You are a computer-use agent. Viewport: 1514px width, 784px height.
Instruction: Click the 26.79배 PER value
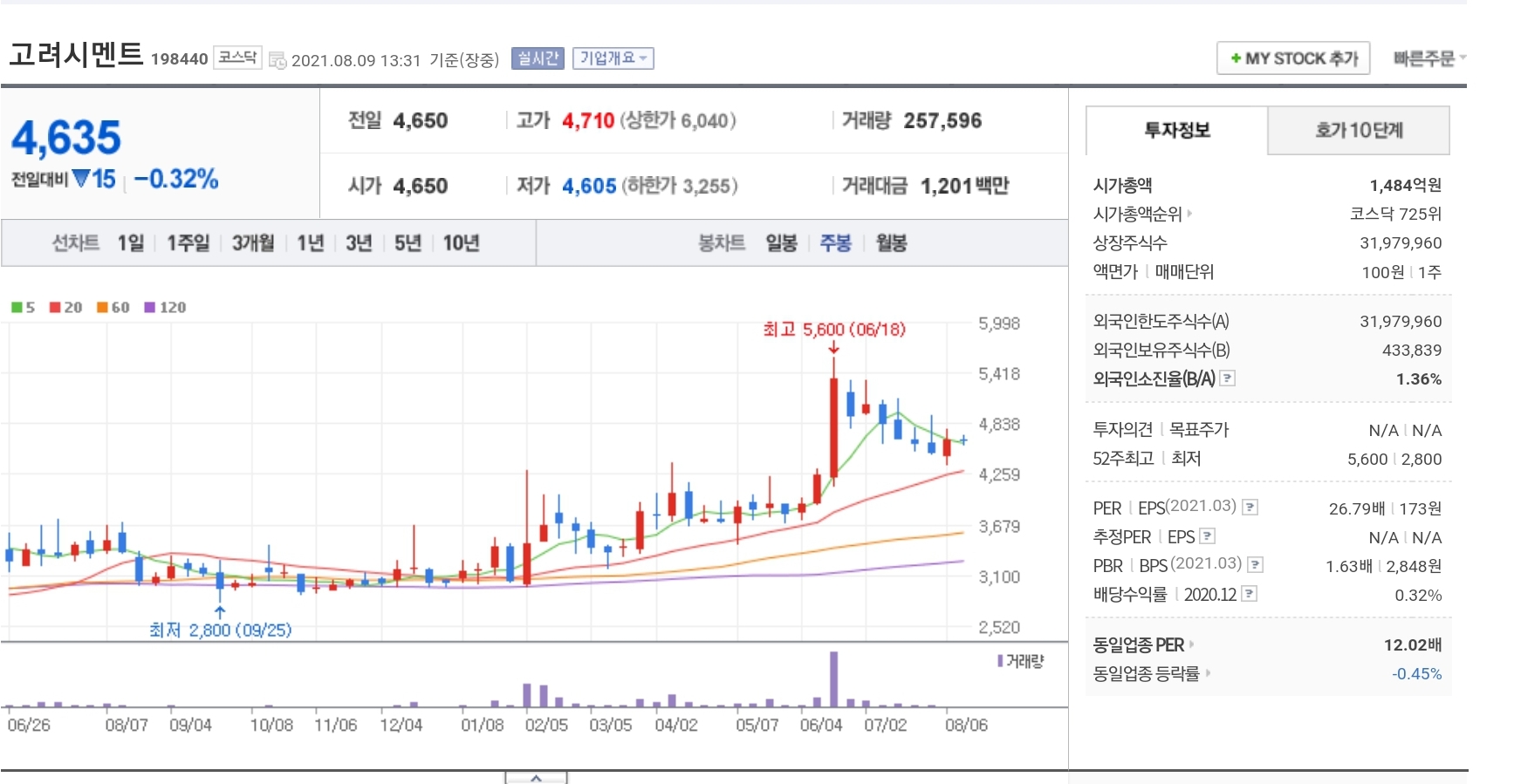[1356, 508]
